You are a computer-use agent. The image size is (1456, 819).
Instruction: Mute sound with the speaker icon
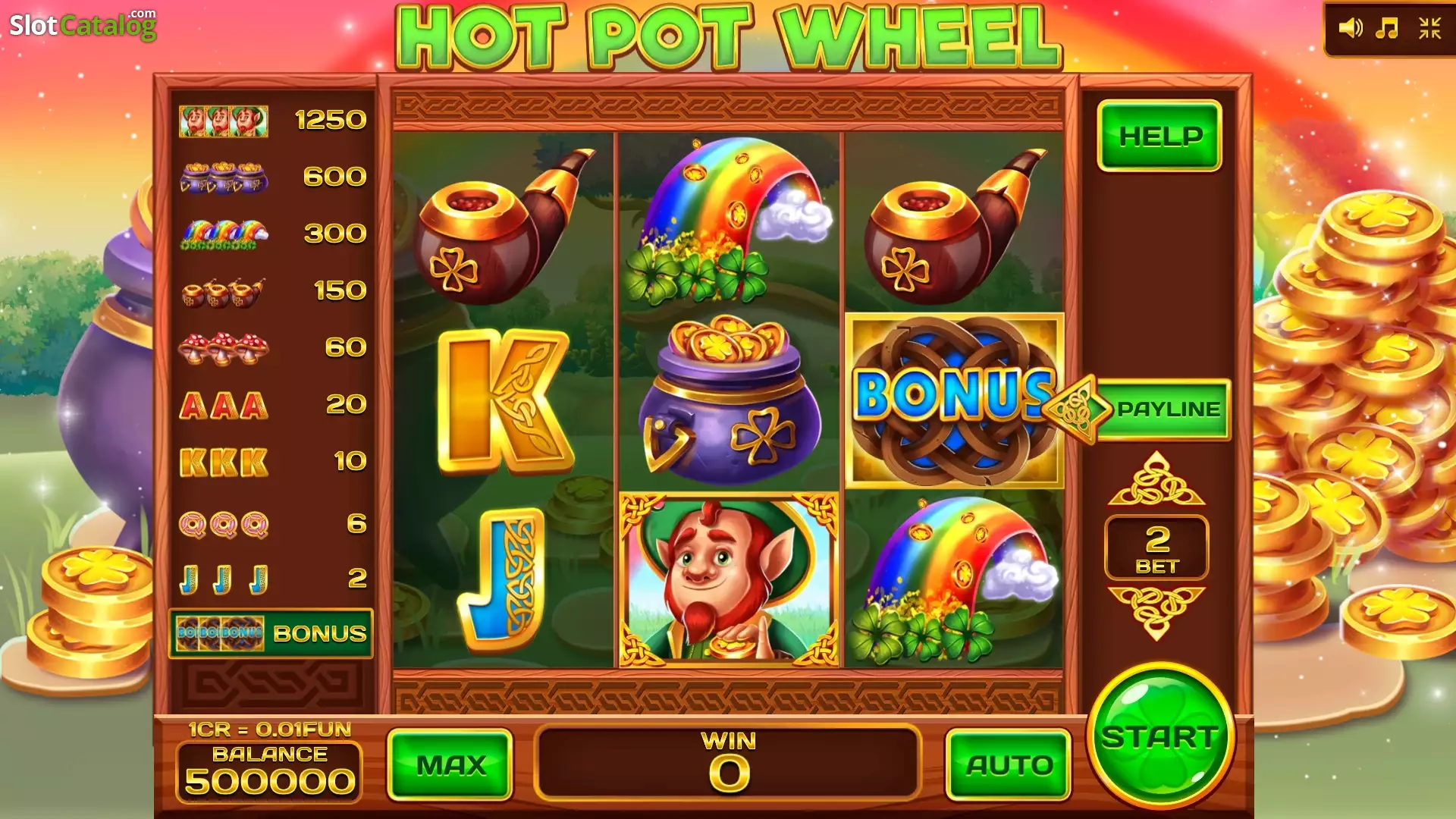click(1350, 29)
